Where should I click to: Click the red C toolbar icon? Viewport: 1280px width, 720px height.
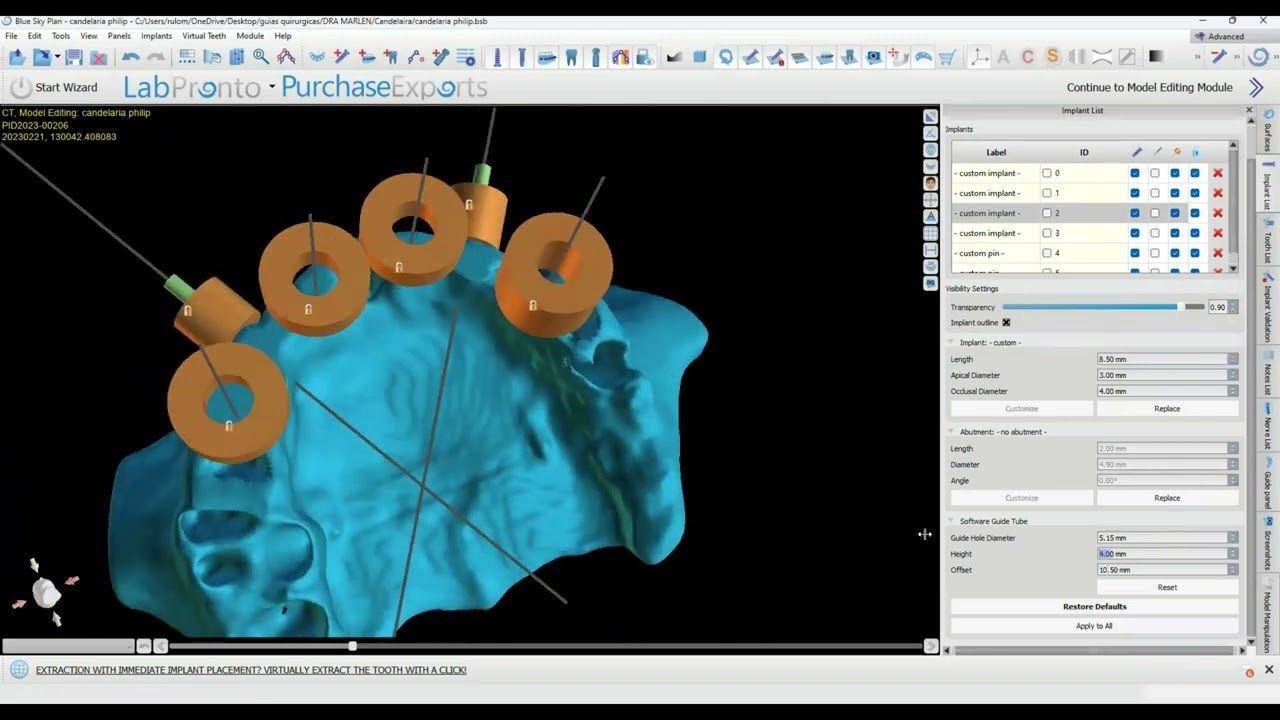pos(1027,58)
